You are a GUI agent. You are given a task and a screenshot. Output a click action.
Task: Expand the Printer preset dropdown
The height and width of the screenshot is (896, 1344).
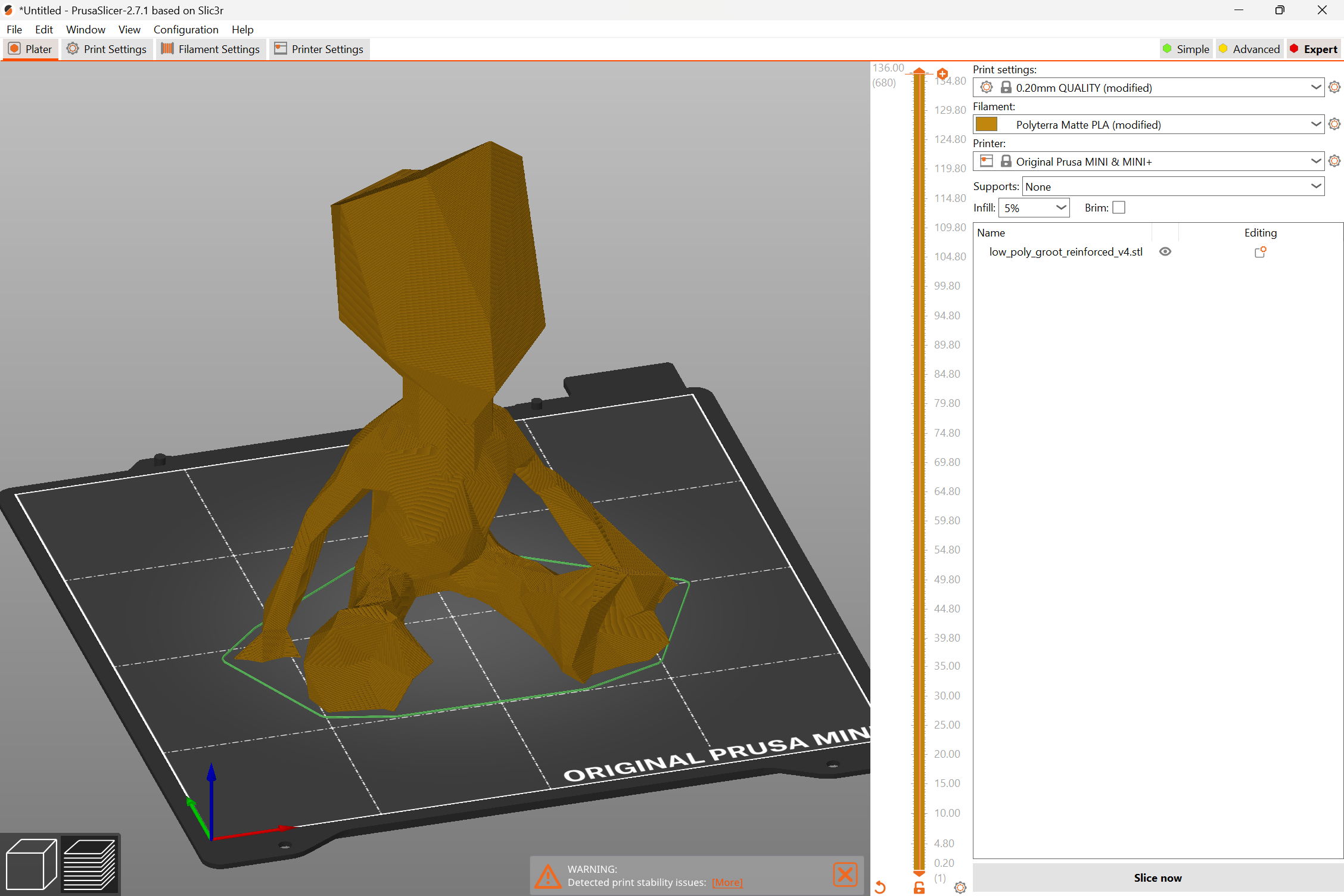1316,161
